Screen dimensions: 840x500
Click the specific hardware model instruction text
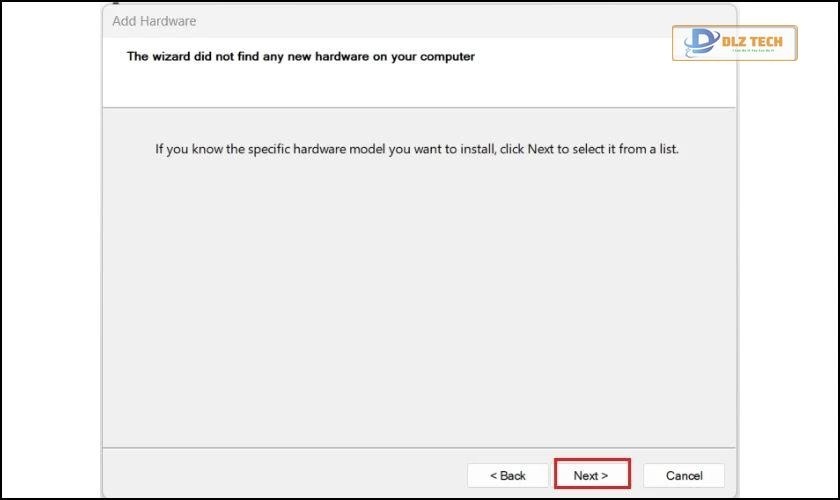point(417,149)
